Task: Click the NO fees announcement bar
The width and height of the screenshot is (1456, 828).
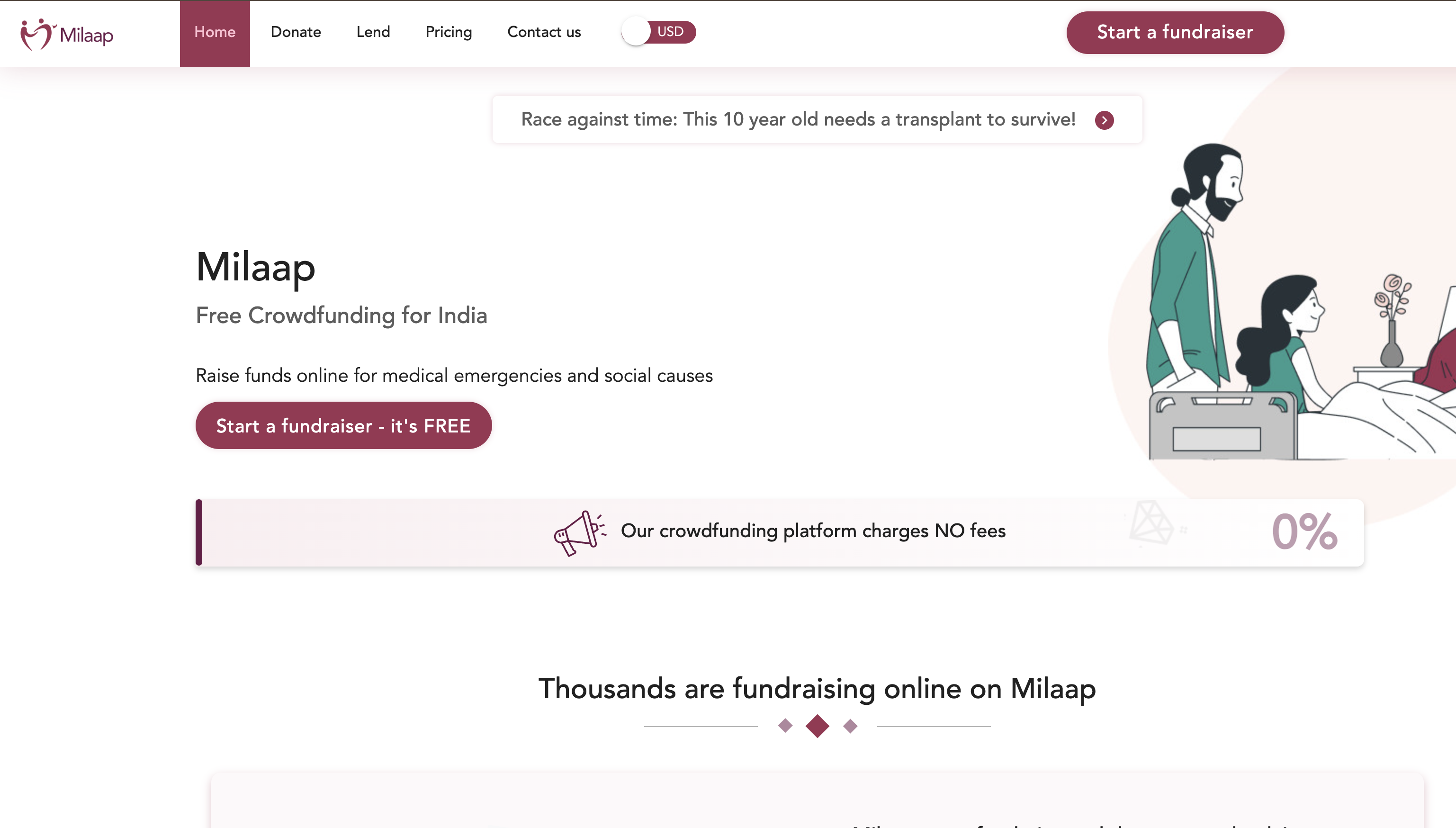Action: coord(780,532)
